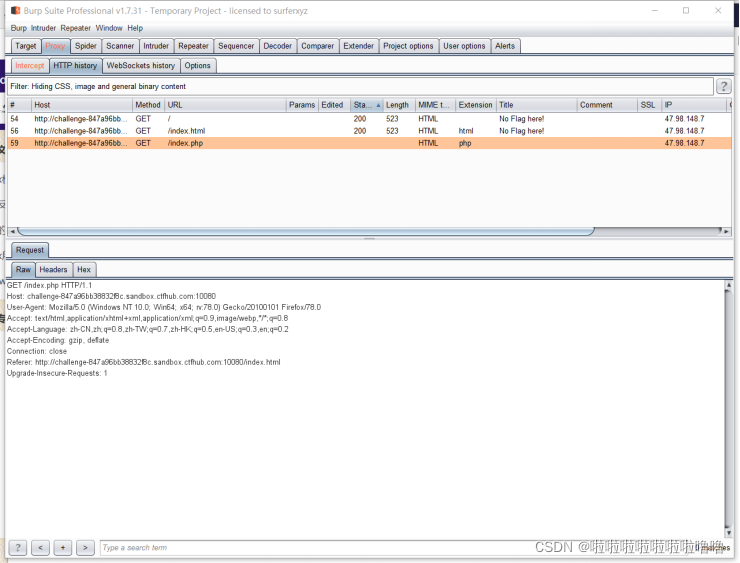The width and height of the screenshot is (740, 563).
Task: Click the request pane vertical scrollbar
Action: coord(729,409)
